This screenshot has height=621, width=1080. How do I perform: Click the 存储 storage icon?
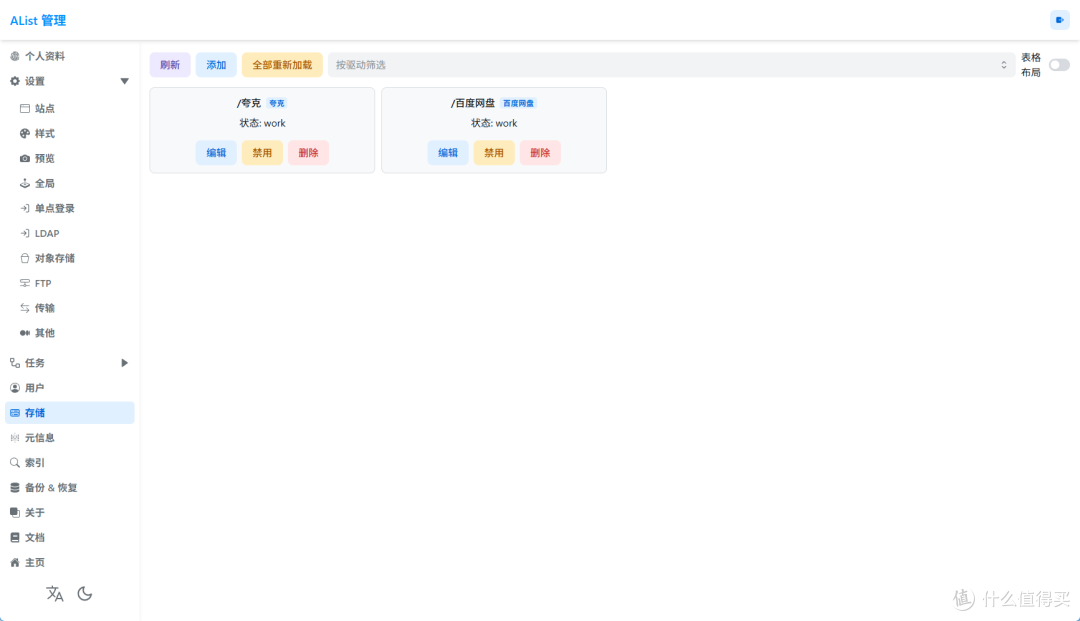coord(14,413)
